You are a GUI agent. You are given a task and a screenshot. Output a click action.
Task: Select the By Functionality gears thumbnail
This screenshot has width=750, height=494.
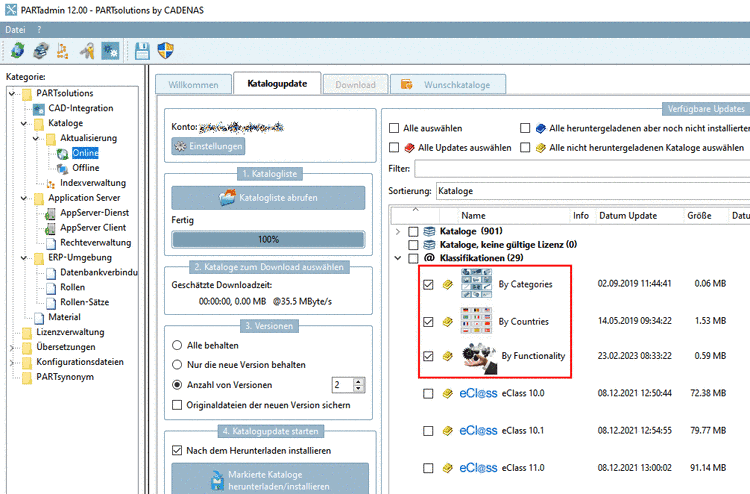pyautogui.click(x=479, y=358)
